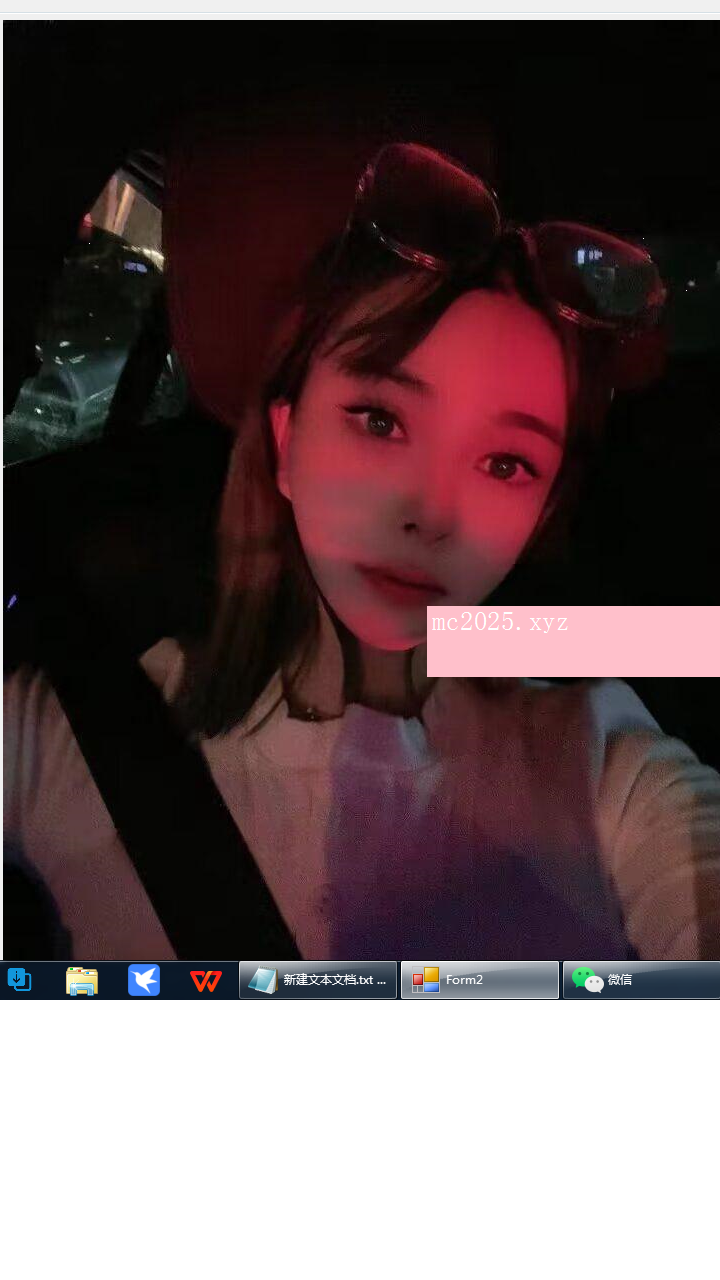Click the green WeChat chat bubble icon
The height and width of the screenshot is (1280, 720).
tap(587, 981)
